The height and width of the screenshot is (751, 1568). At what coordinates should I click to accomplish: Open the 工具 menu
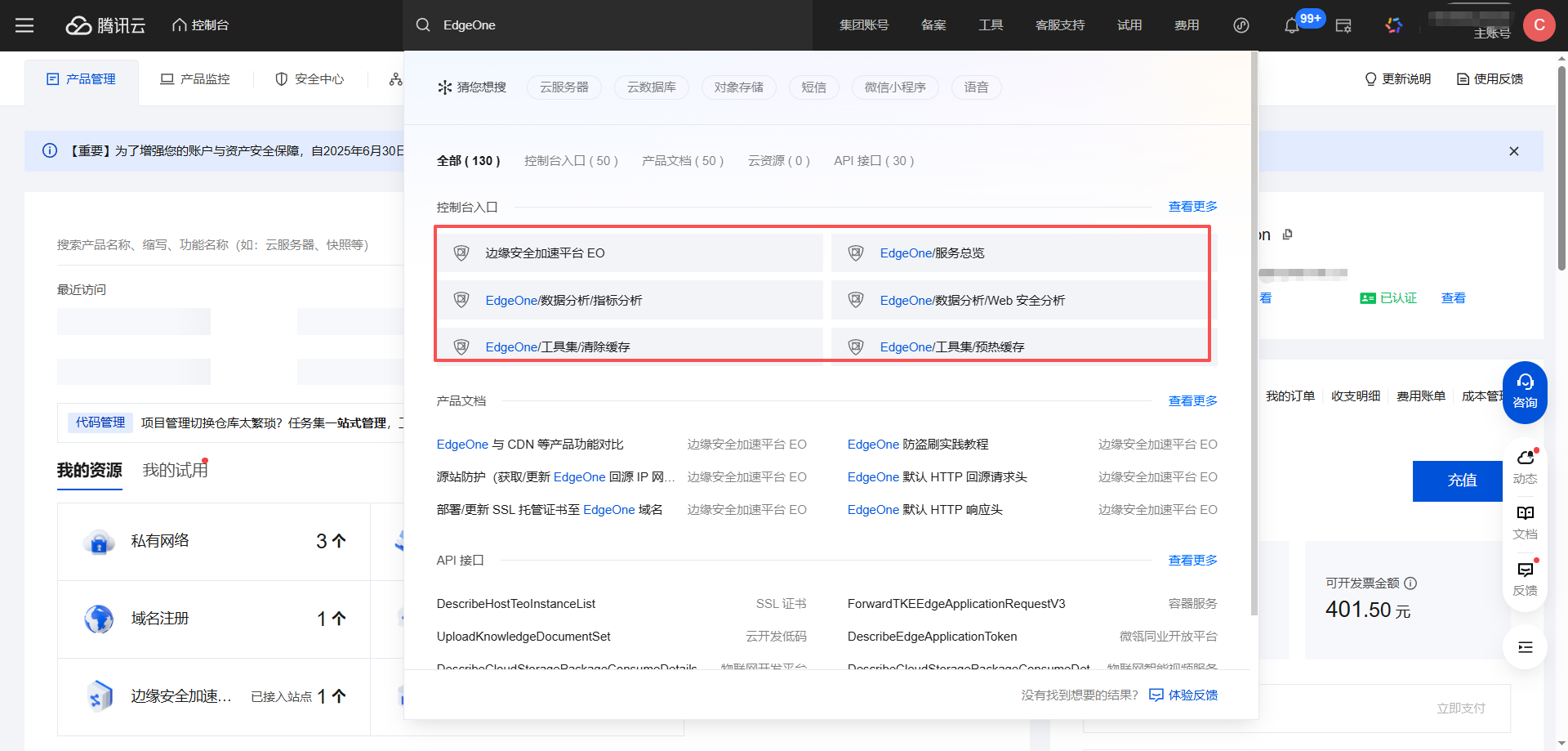[991, 25]
